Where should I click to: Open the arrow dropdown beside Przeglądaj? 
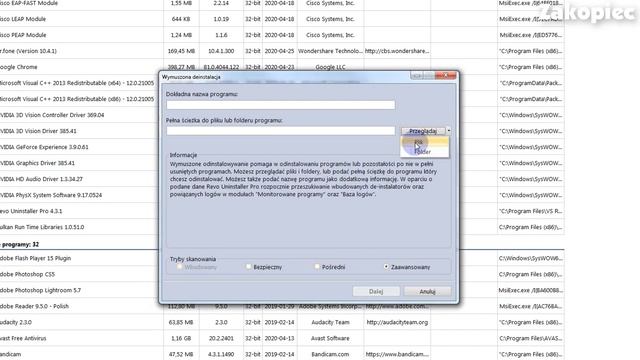pyautogui.click(x=449, y=131)
